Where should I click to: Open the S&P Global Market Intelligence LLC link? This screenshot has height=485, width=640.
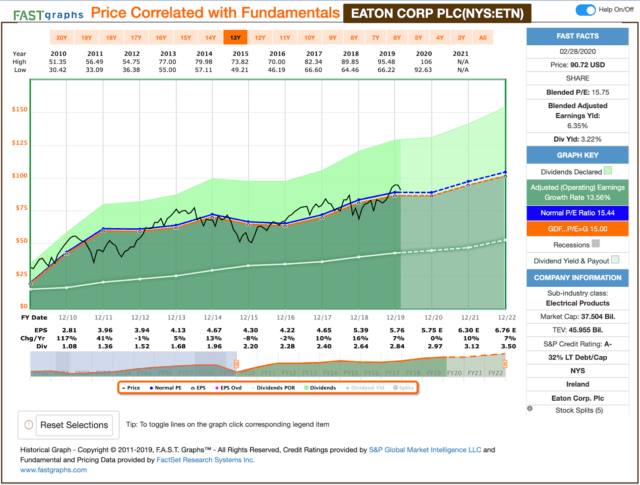pos(425,450)
